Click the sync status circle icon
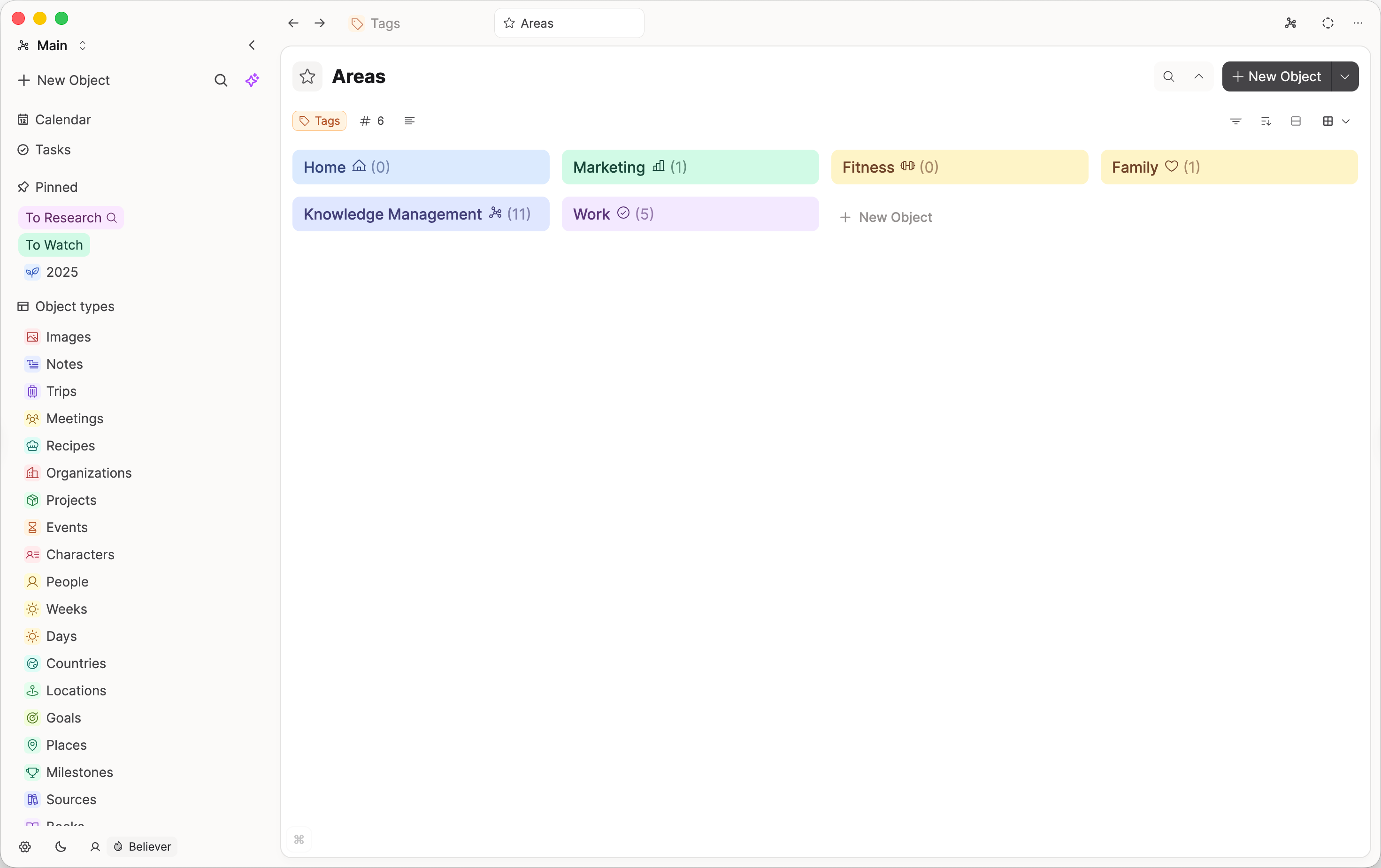The height and width of the screenshot is (868, 1381). [x=1327, y=23]
